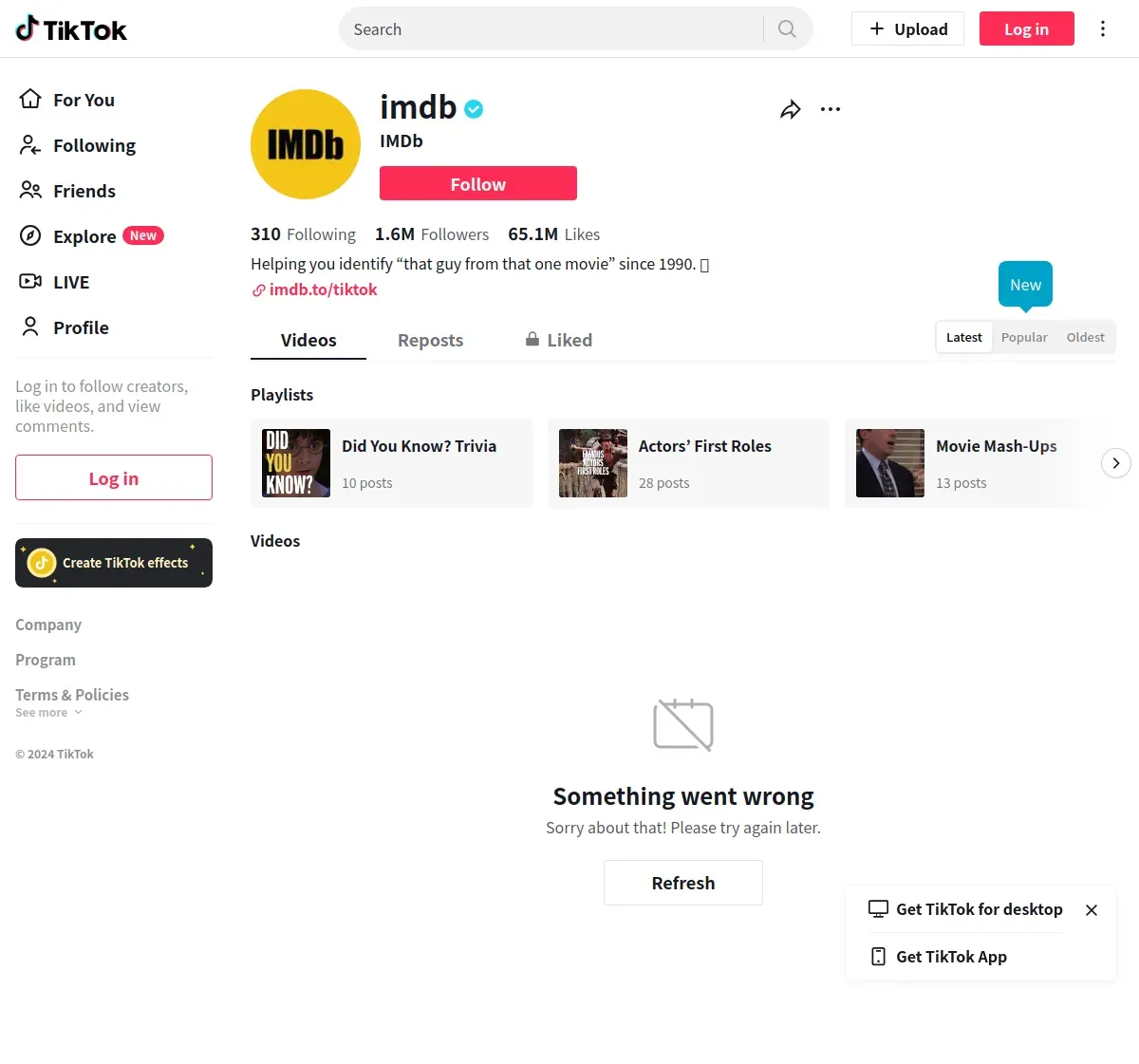Show next playlists with arrow chevron
1139x1064 pixels.
tap(1116, 463)
